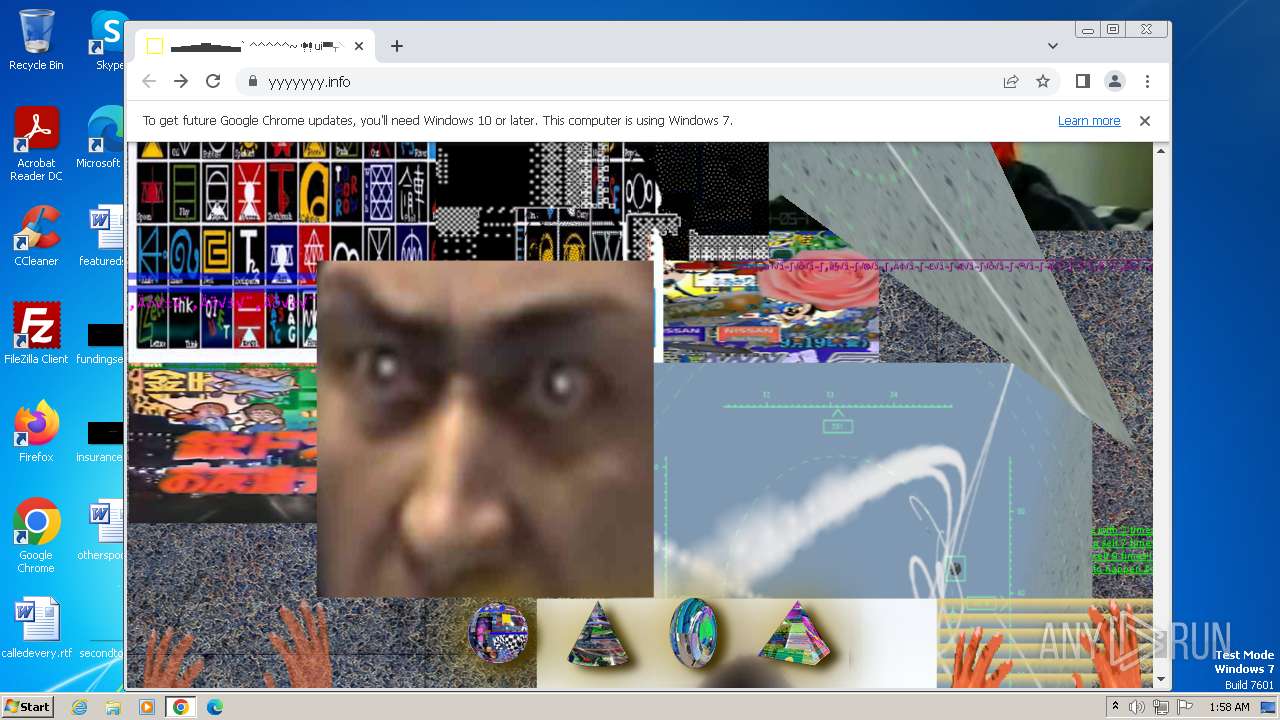The width and height of the screenshot is (1280, 720).
Task: Show hidden system tray icons
Action: point(1115,707)
